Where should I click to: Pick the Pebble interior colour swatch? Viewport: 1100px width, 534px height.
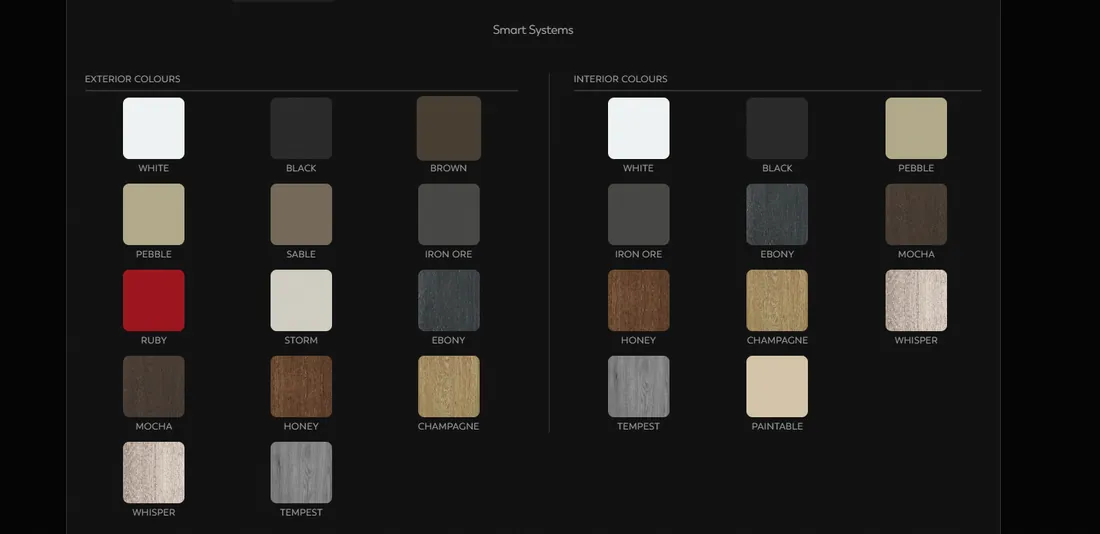tap(916, 128)
